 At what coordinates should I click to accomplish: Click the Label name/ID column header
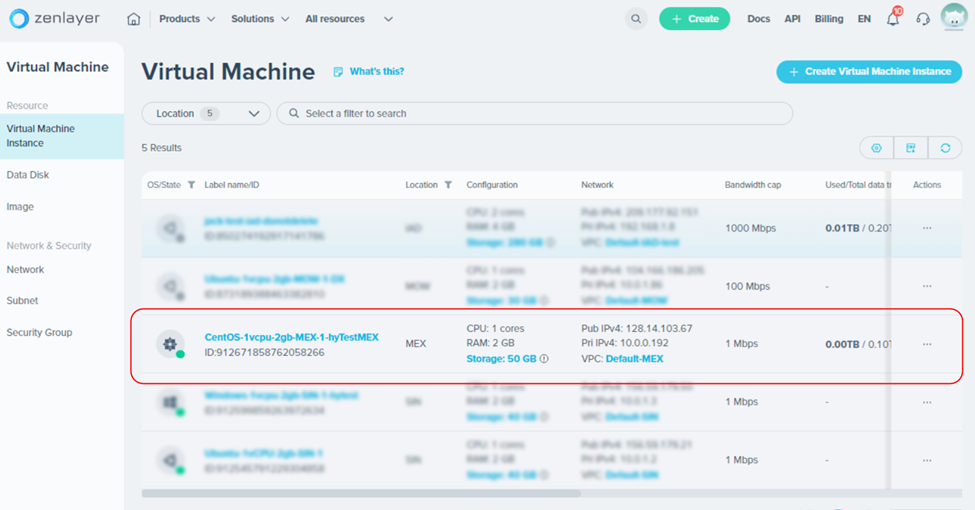tap(232, 185)
